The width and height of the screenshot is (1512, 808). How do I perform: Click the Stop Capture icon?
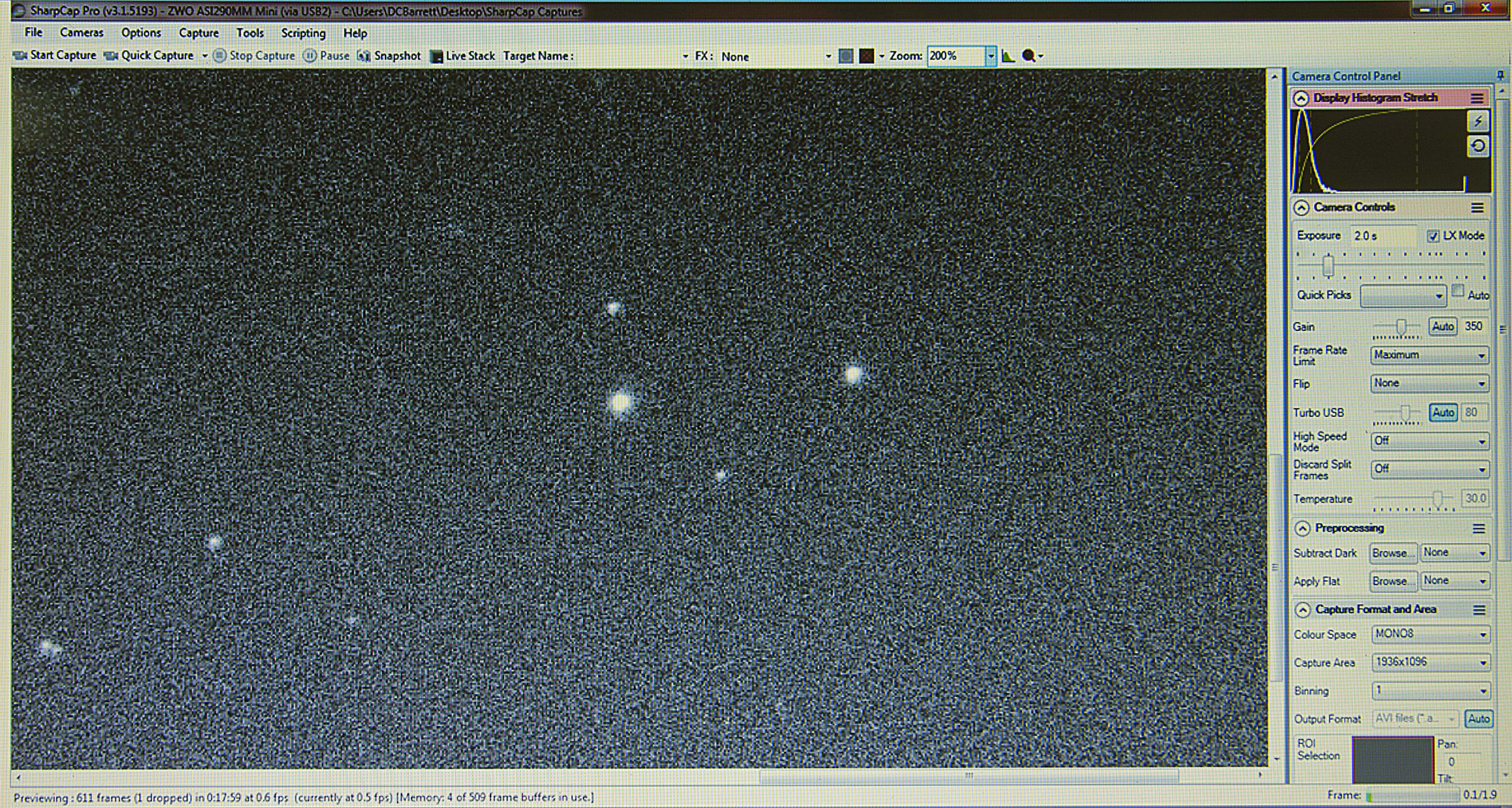[x=219, y=55]
